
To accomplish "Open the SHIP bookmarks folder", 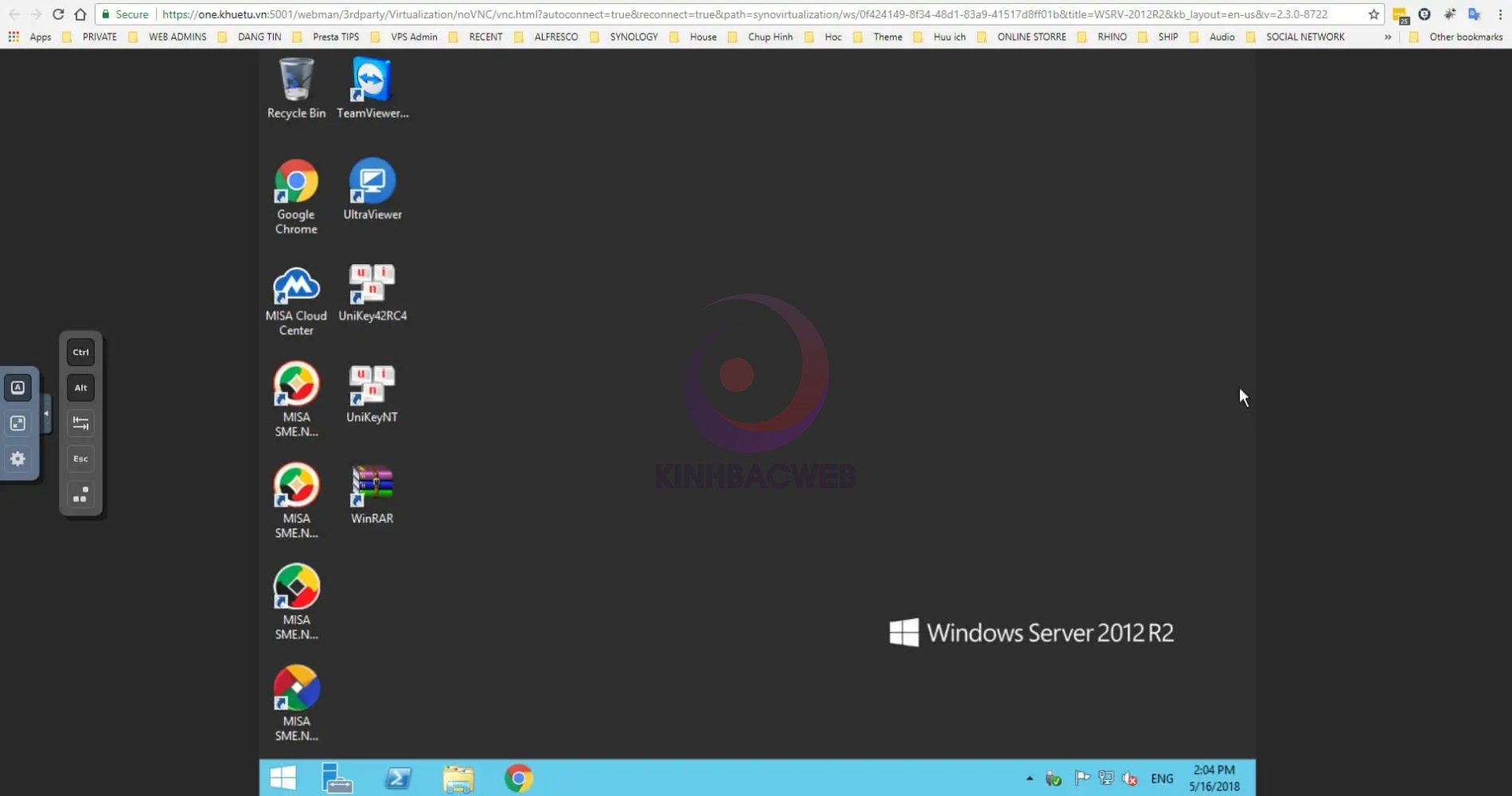I will [x=1158, y=37].
